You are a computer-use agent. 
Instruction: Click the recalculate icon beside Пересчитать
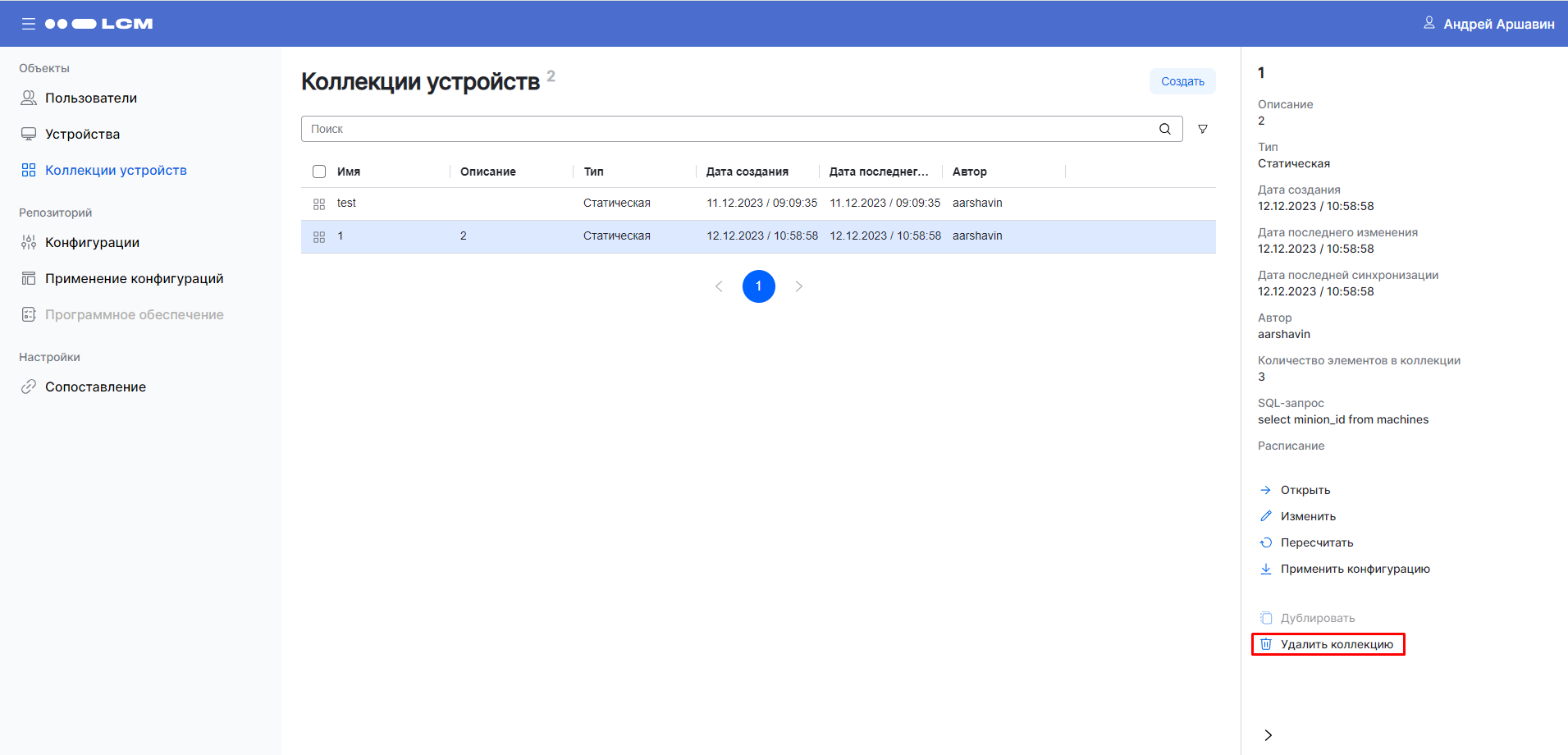point(1266,542)
